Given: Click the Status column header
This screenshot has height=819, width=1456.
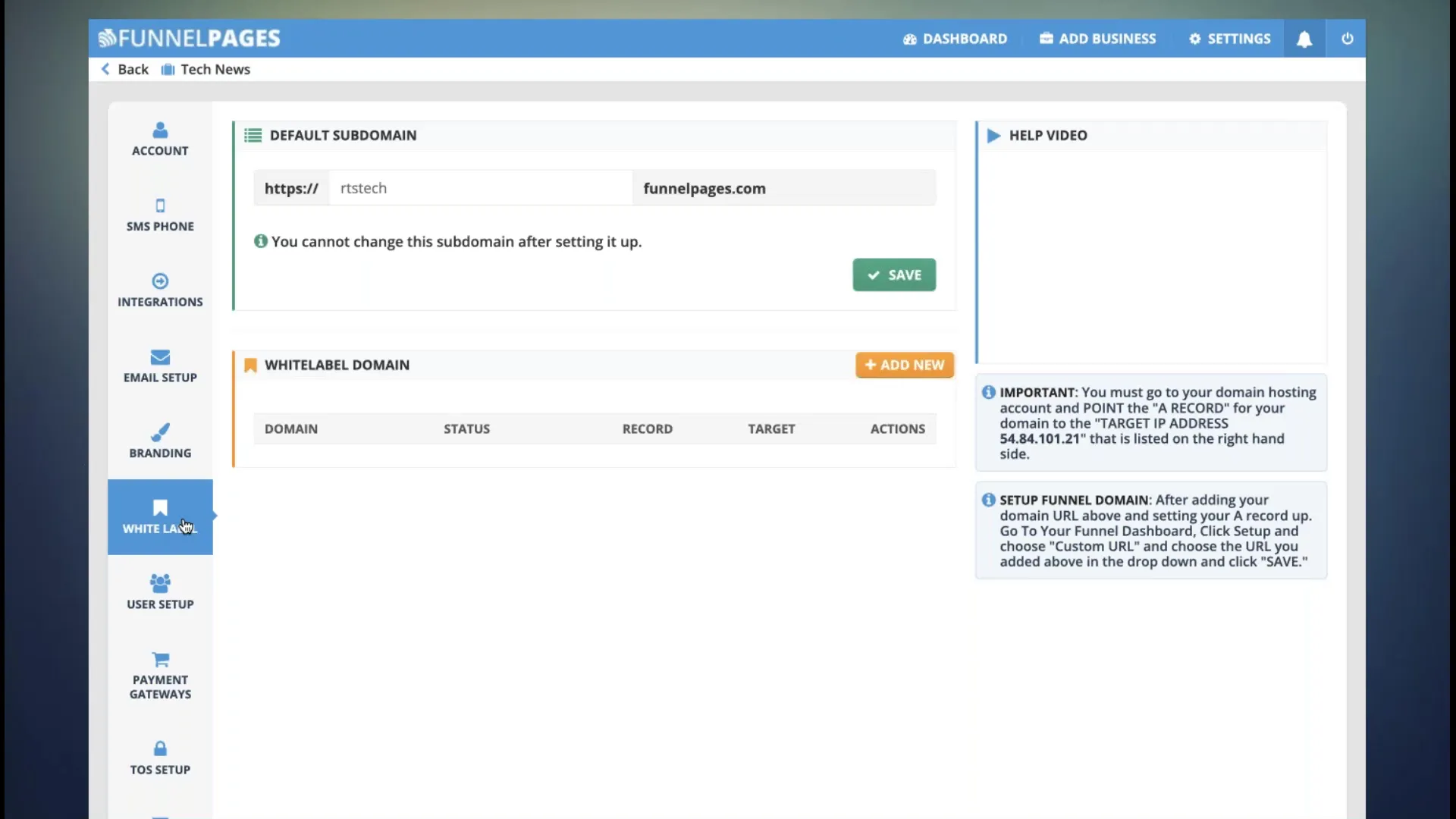Looking at the screenshot, I should pos(467,428).
